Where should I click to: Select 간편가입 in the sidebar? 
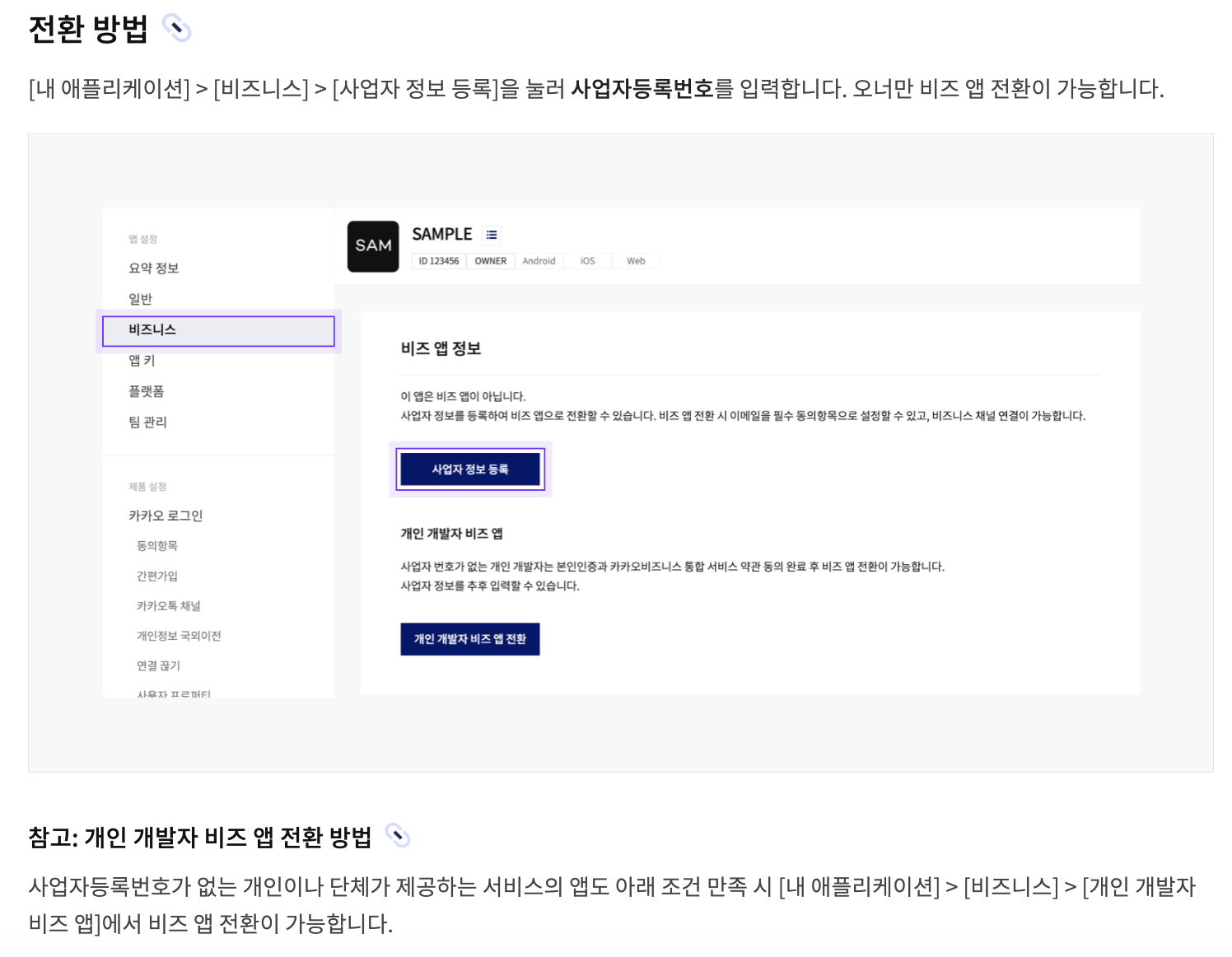[156, 576]
